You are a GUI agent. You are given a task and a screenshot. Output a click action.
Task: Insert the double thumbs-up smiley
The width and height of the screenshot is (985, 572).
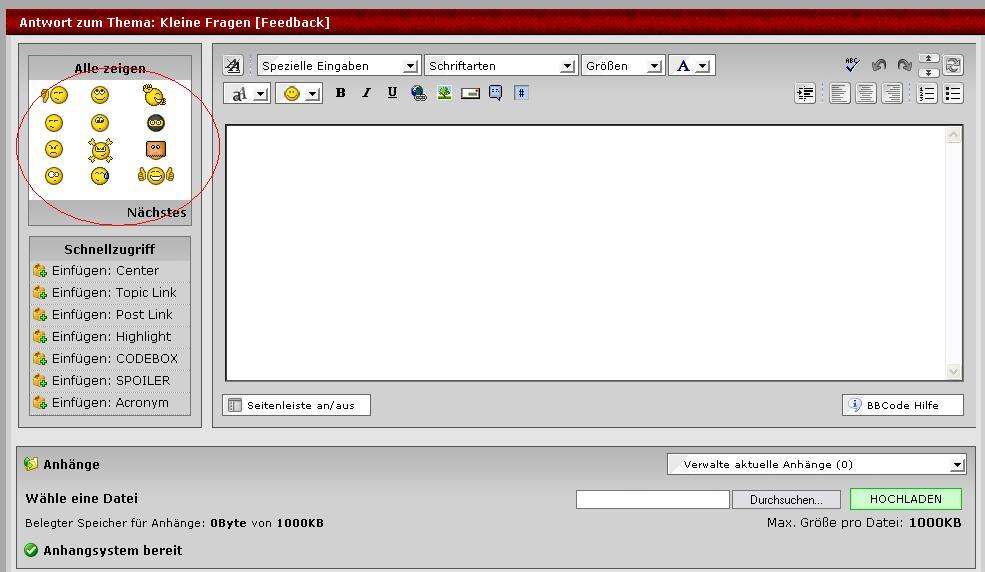pos(155,176)
